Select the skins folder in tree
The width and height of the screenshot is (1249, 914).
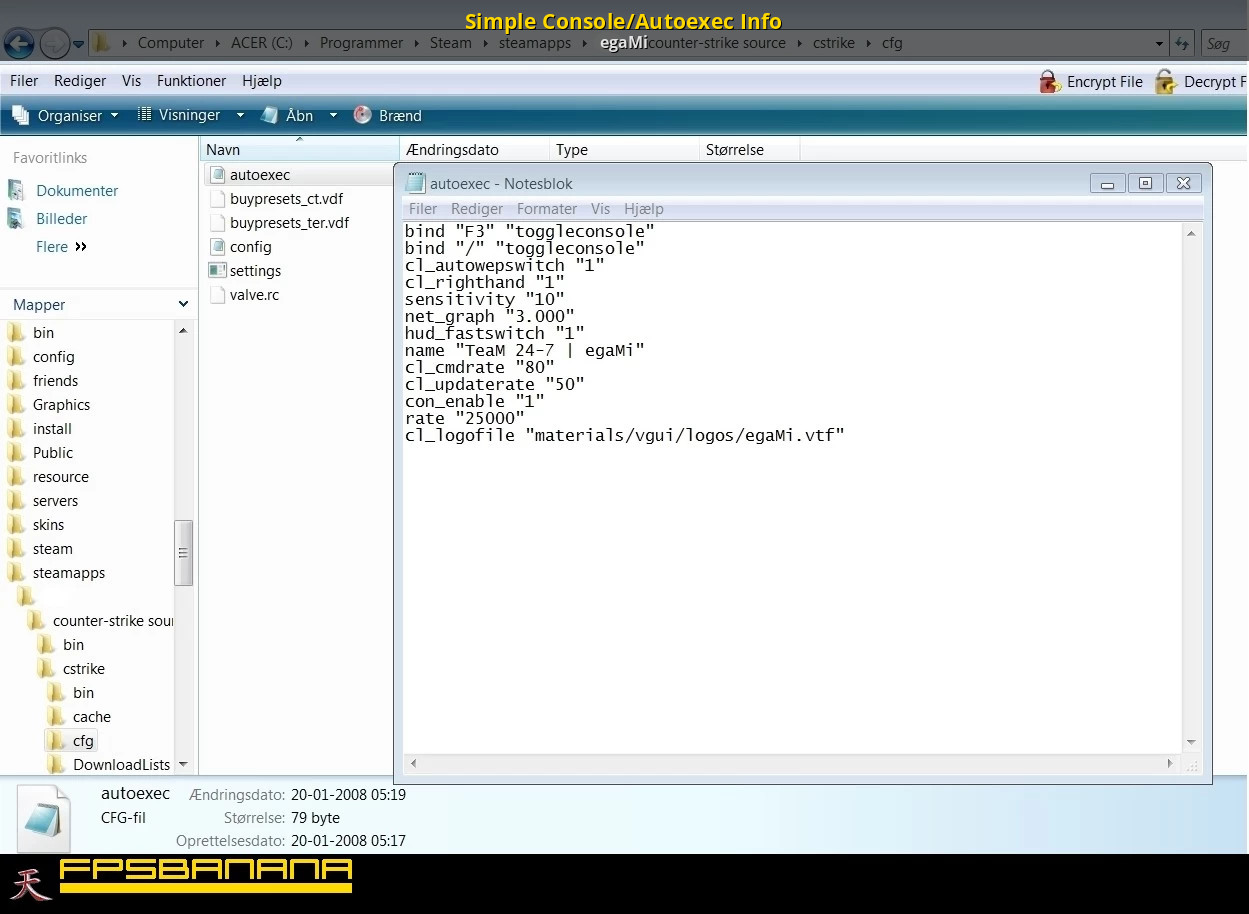click(x=48, y=525)
